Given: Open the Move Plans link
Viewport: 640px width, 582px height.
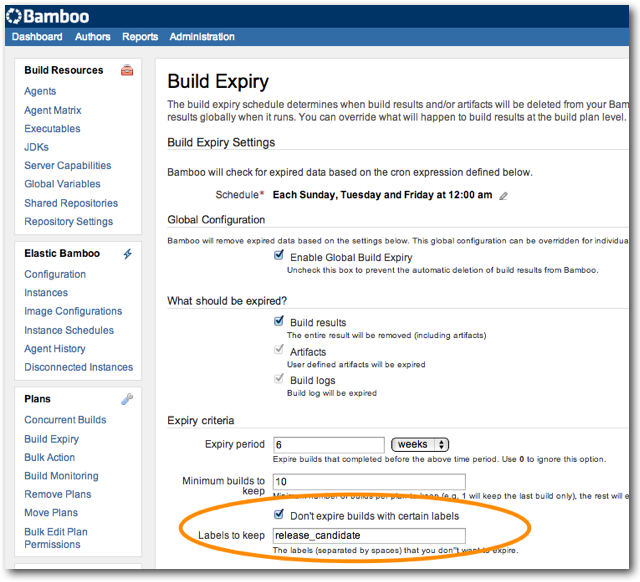Looking at the screenshot, I should [51, 513].
